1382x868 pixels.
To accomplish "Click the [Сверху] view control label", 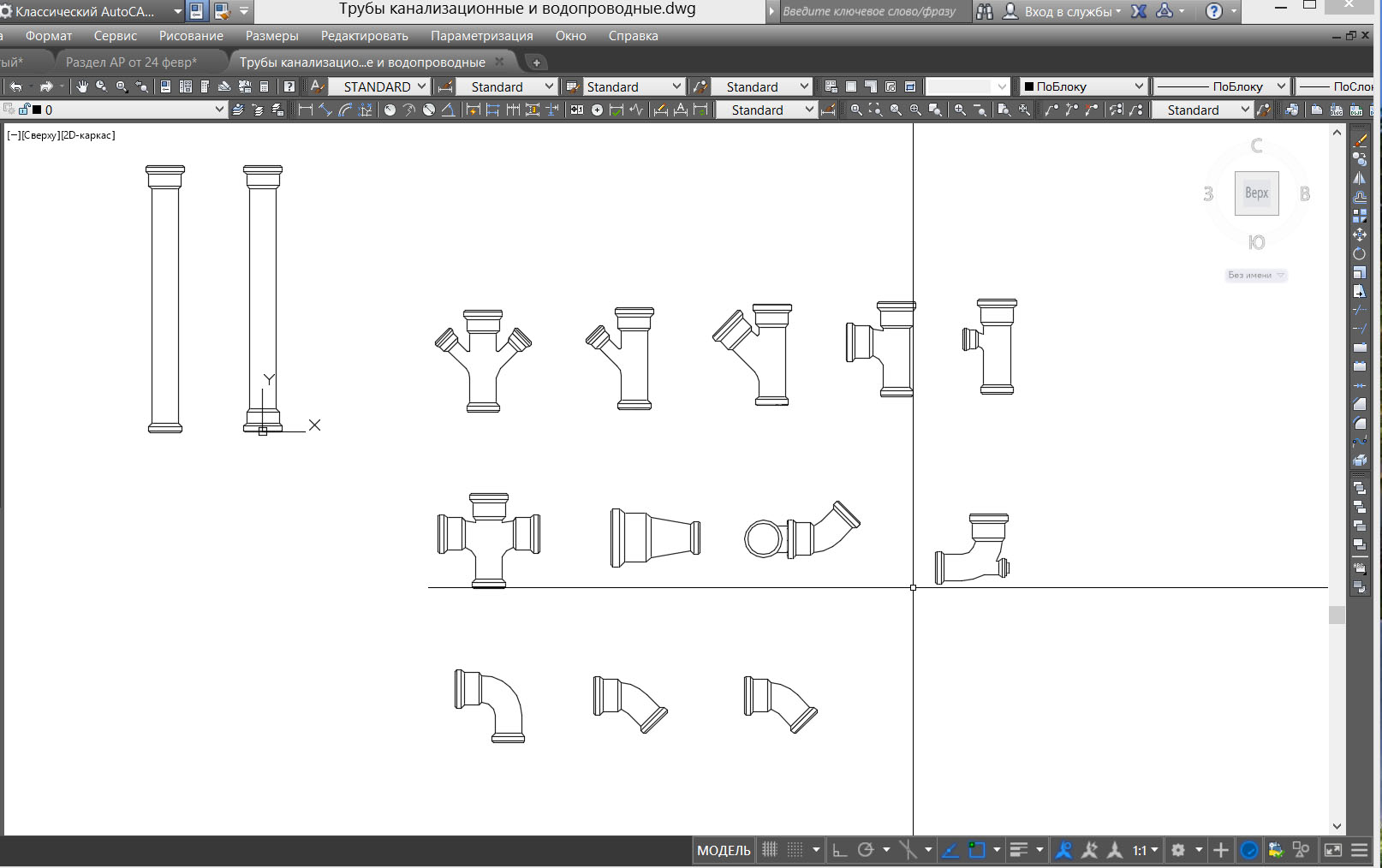I will [x=39, y=135].
